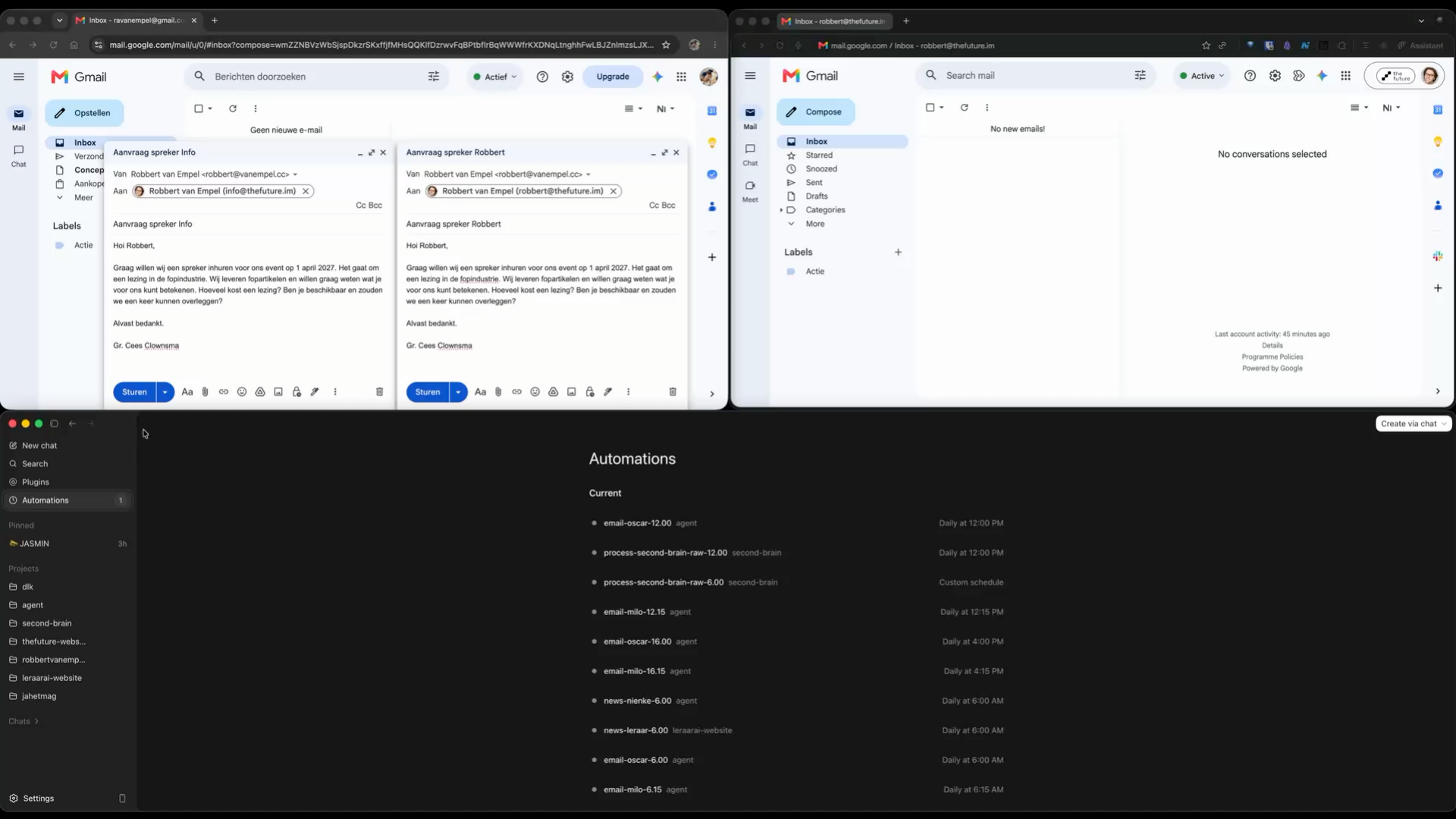Click Opstellen compose button in left Gmail
This screenshot has width=1456, height=819.
[84, 113]
